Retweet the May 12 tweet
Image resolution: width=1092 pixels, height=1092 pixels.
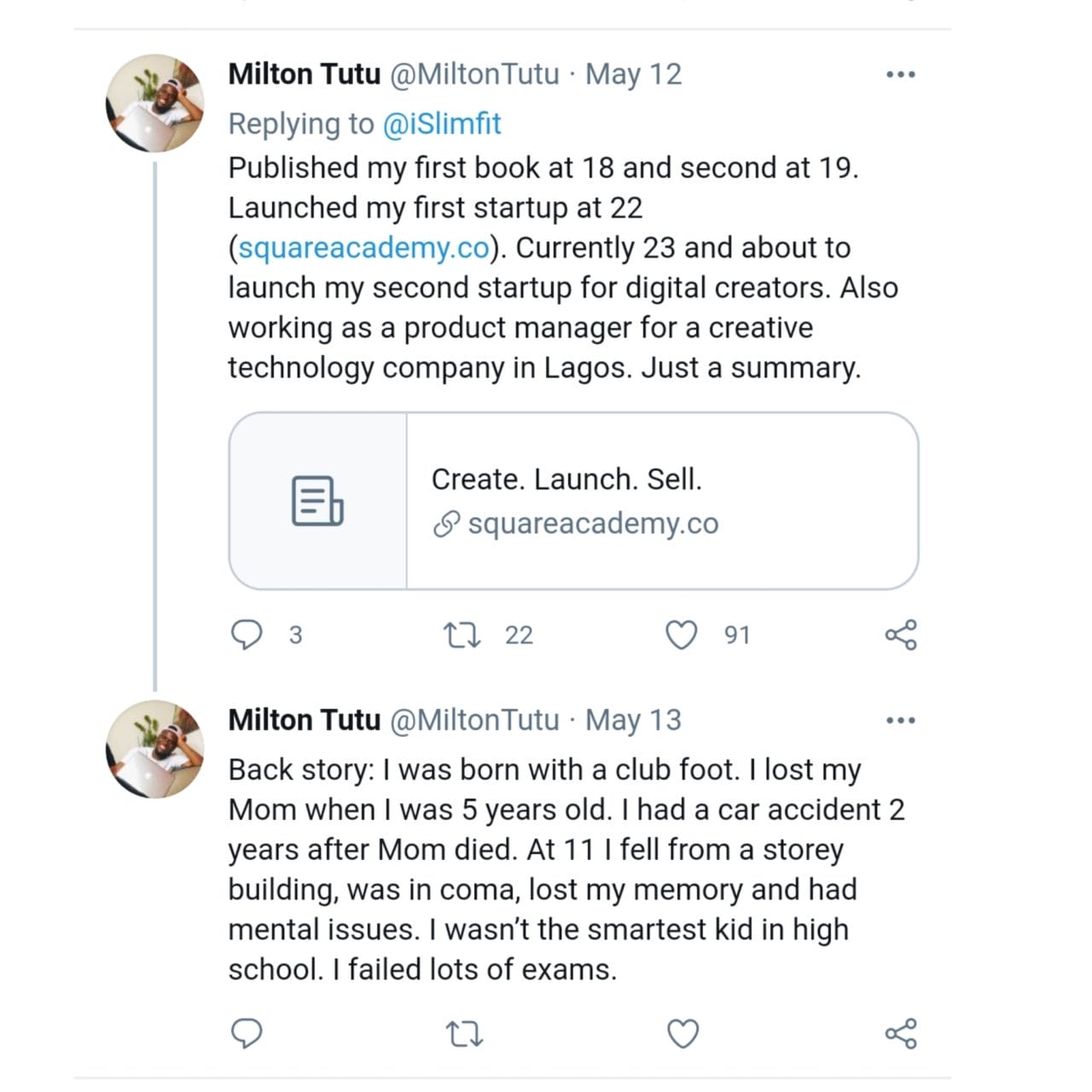[463, 636]
